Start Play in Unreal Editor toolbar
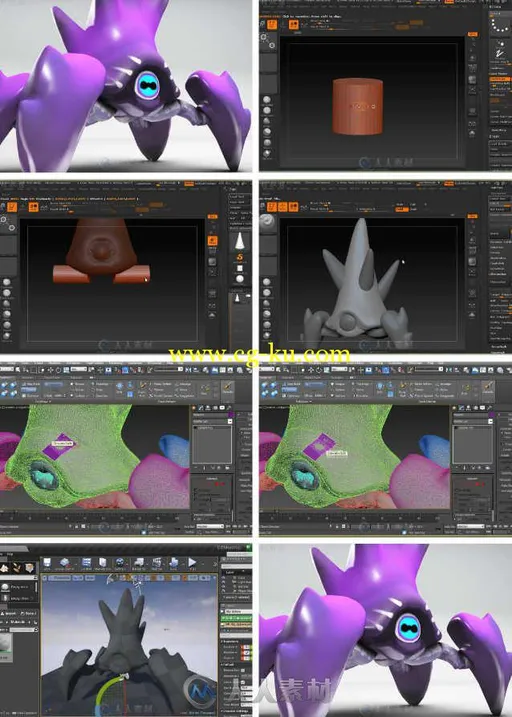This screenshot has width=512, height=717. [x=192, y=562]
